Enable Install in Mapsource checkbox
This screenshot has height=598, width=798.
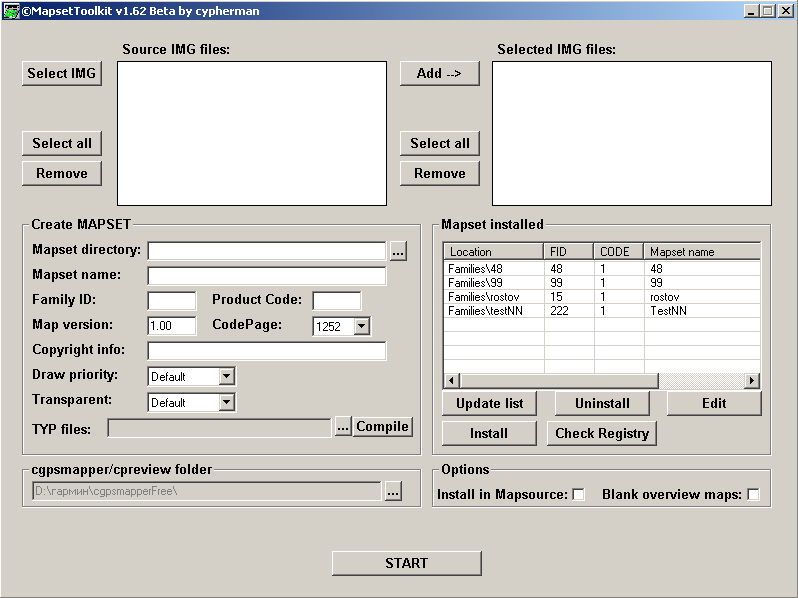tap(578, 495)
